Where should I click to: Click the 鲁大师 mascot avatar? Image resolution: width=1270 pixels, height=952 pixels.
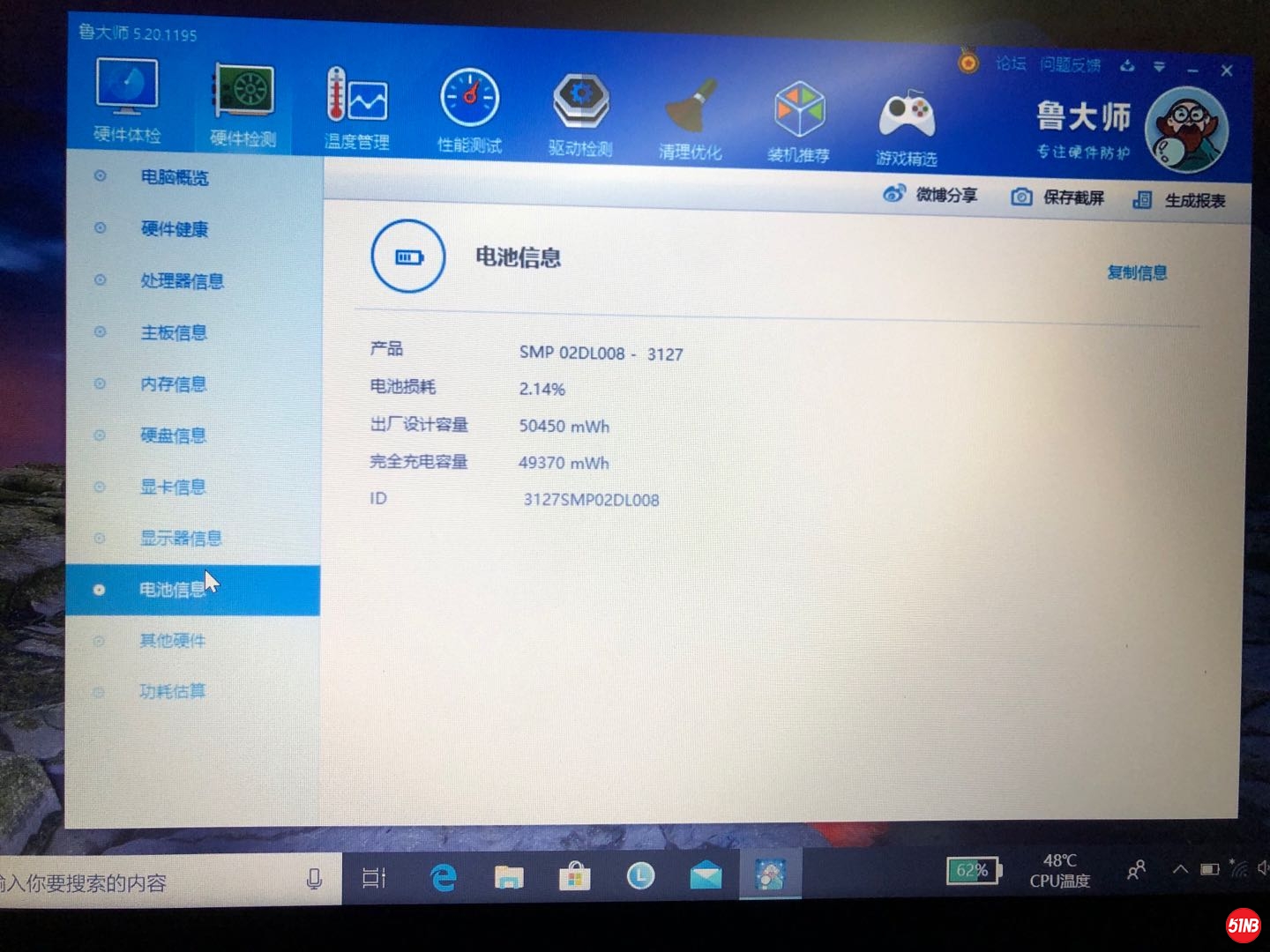point(1186,130)
